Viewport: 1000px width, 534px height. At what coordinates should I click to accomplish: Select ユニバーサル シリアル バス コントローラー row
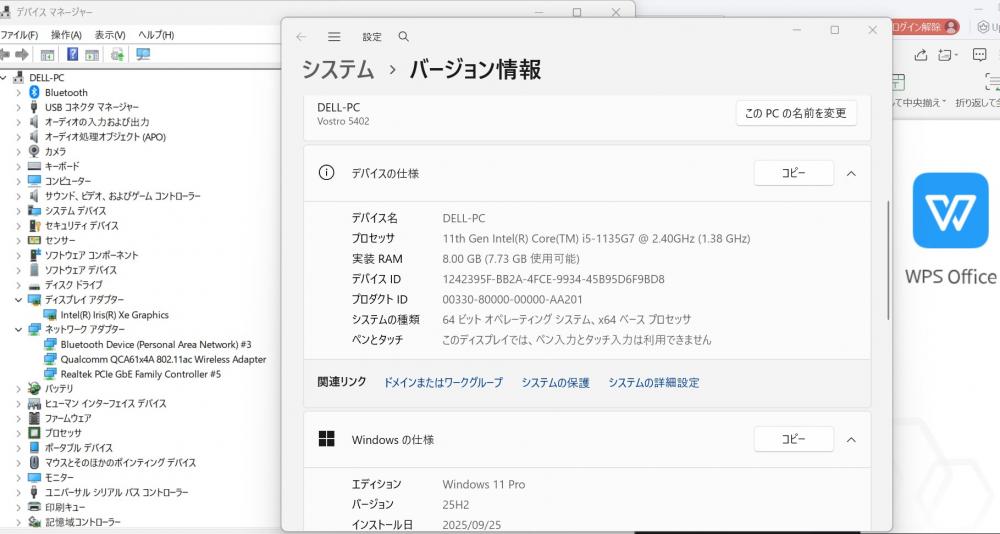(116, 493)
